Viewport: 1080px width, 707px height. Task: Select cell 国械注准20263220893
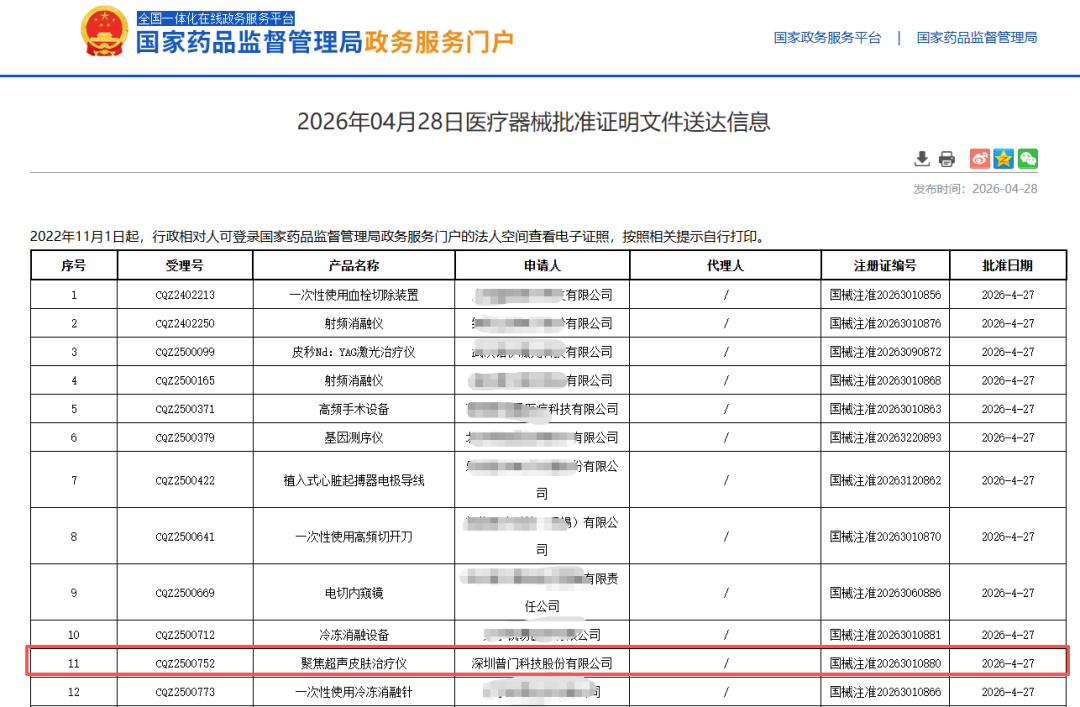(x=885, y=438)
